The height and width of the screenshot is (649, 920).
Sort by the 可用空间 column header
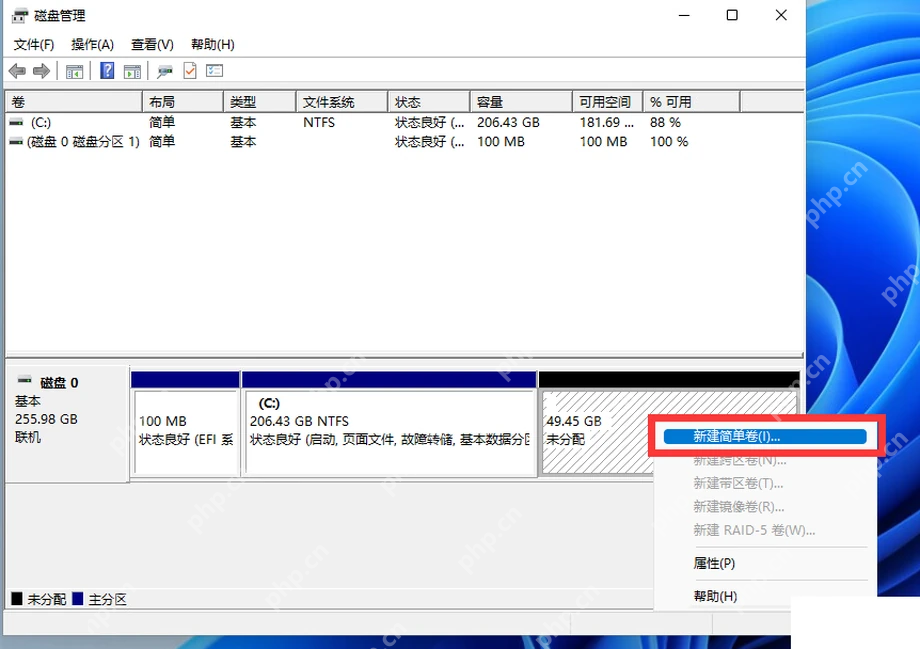tap(608, 102)
